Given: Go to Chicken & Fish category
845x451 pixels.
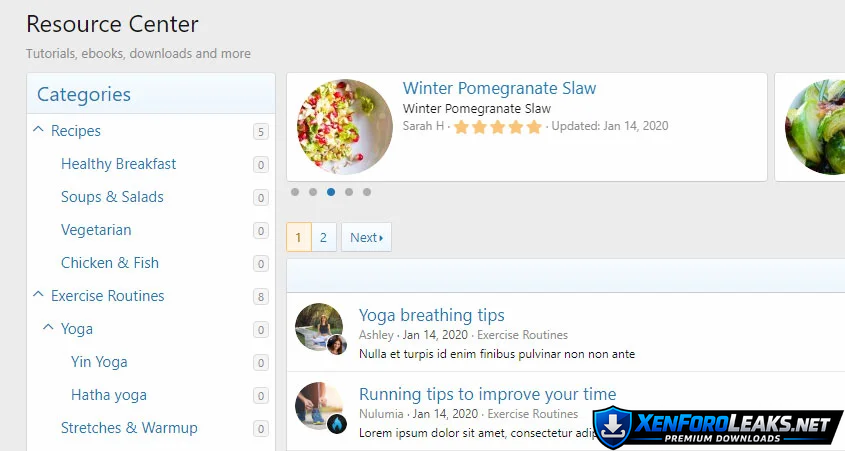Looking at the screenshot, I should click(x=110, y=263).
